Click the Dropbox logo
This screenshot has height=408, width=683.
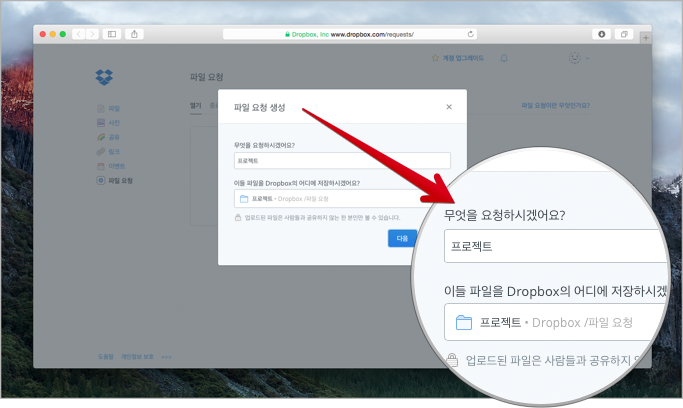tap(104, 77)
